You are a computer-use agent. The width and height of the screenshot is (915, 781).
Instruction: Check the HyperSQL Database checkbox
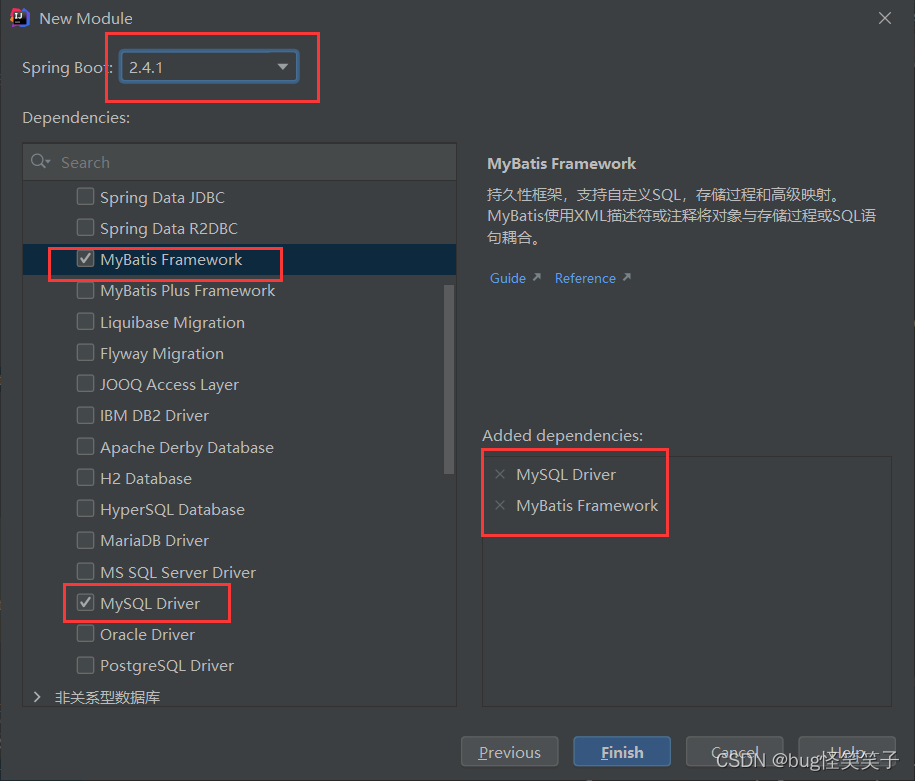[x=85, y=509]
